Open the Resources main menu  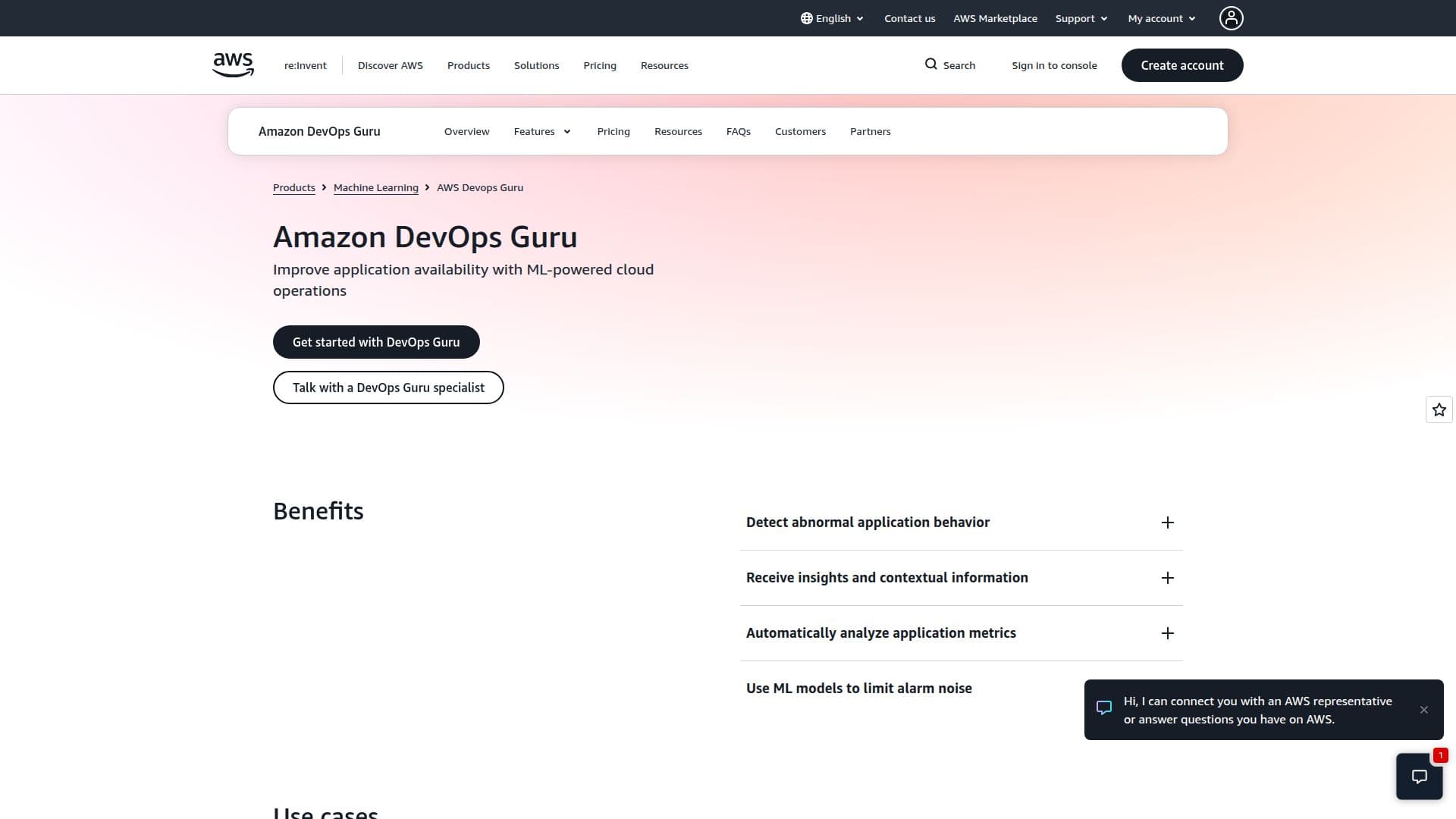pyautogui.click(x=664, y=65)
